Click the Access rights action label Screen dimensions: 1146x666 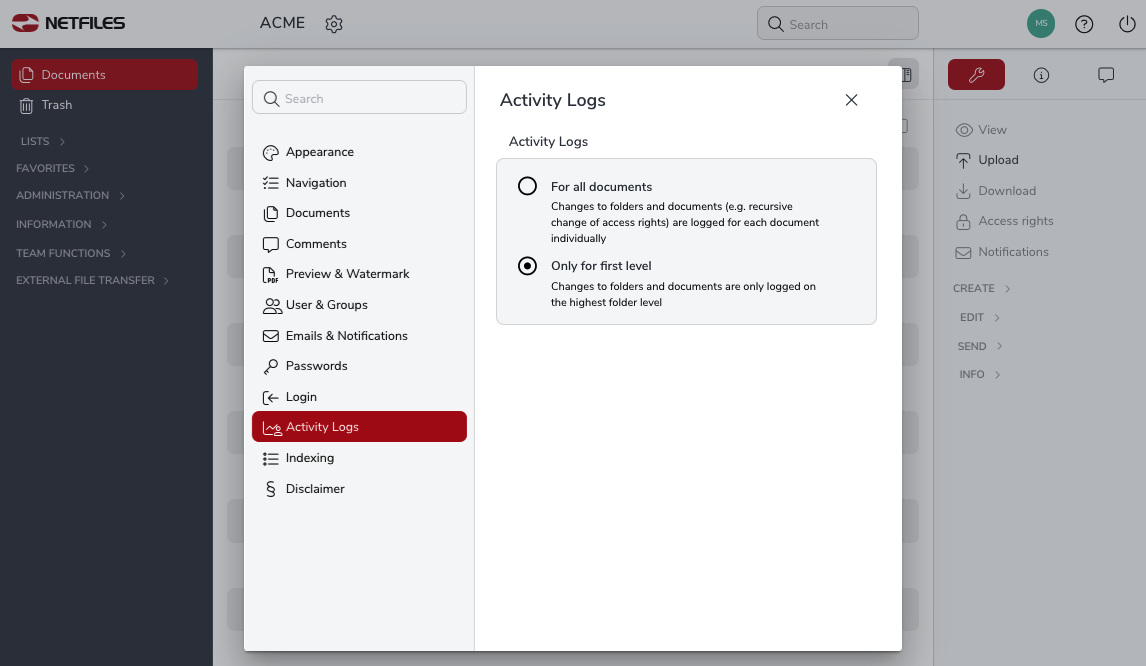tap(1015, 221)
